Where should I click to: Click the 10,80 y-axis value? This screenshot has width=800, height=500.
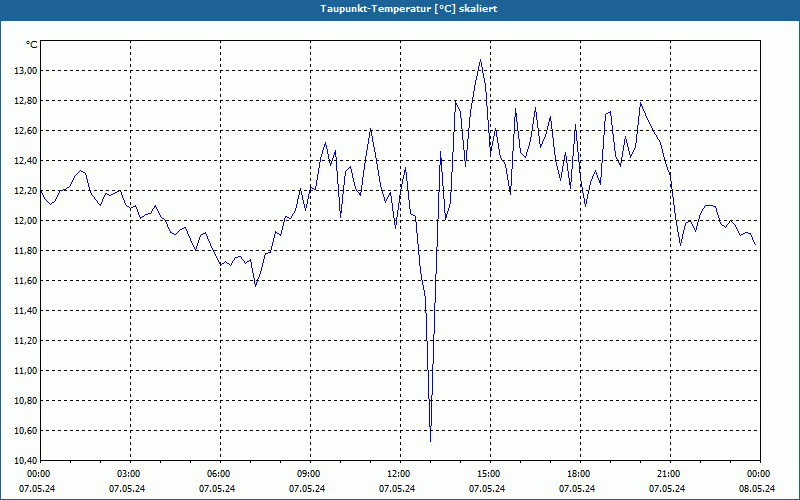click(26, 401)
